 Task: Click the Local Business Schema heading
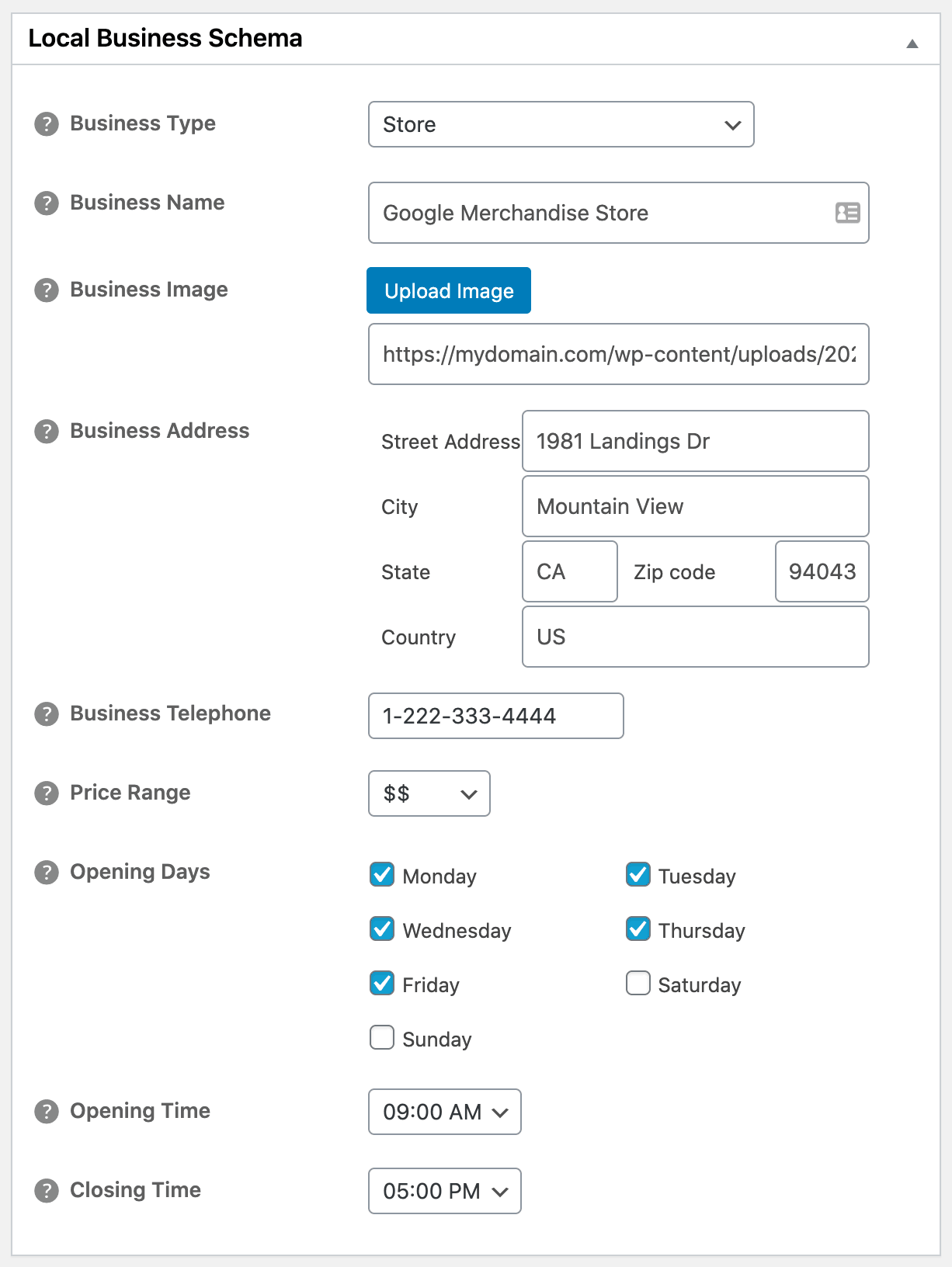(165, 38)
